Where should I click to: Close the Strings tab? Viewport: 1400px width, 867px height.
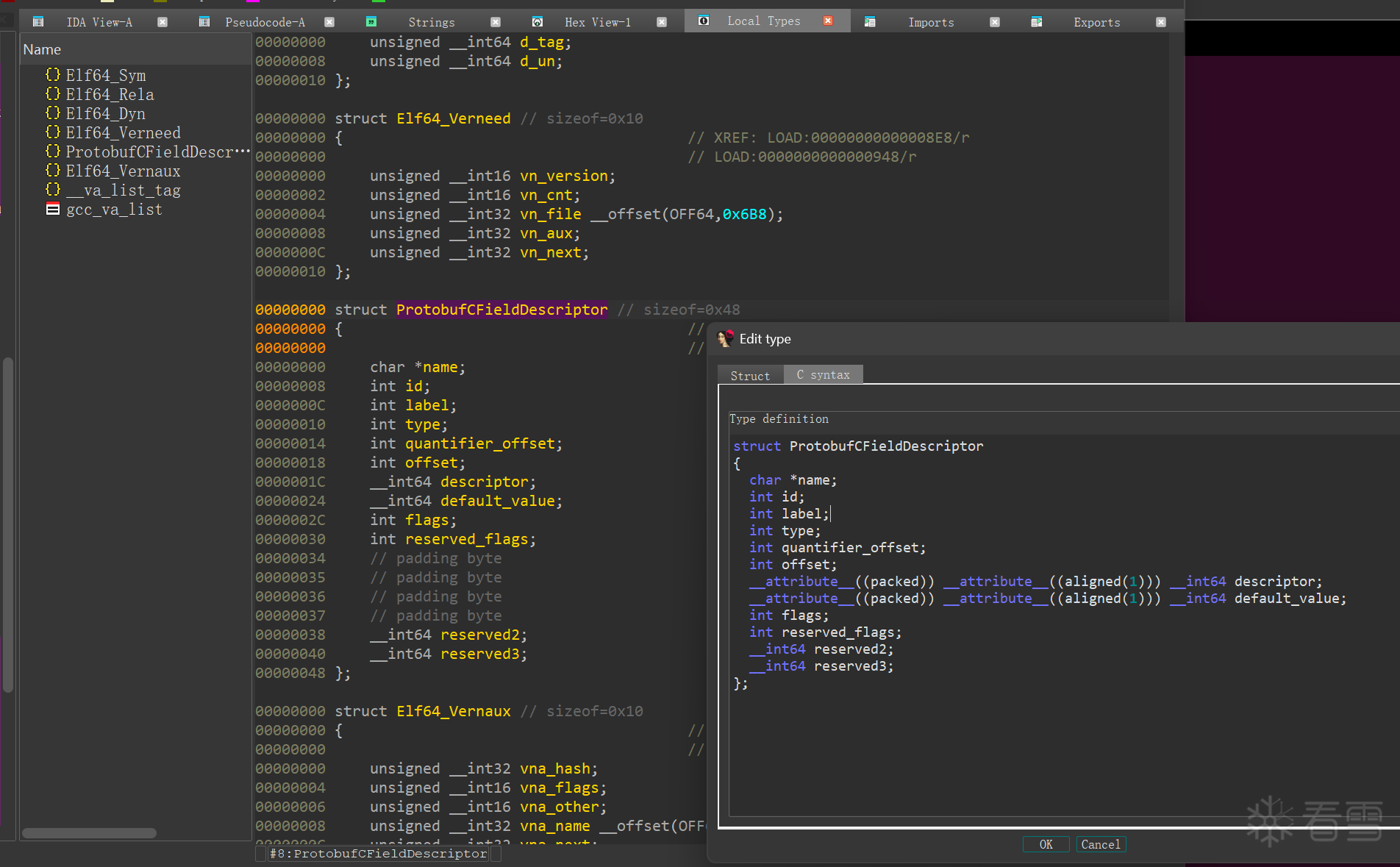point(496,22)
